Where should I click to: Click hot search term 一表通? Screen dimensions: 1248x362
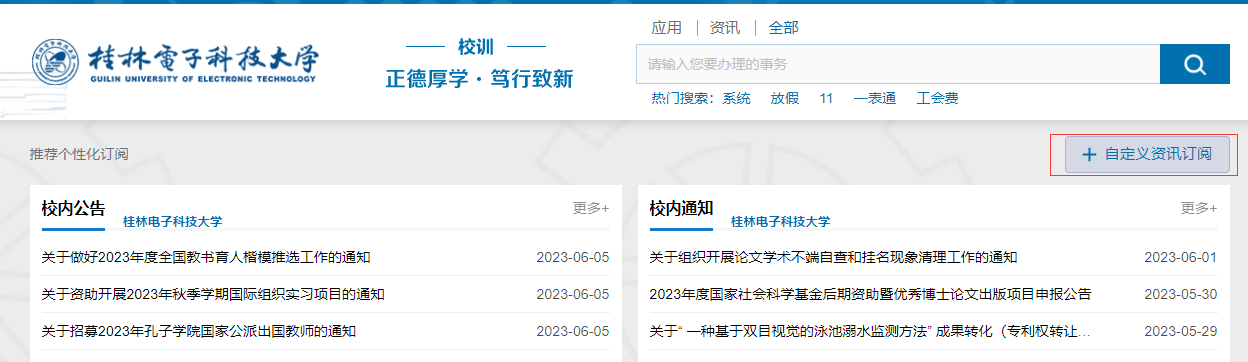(x=875, y=98)
